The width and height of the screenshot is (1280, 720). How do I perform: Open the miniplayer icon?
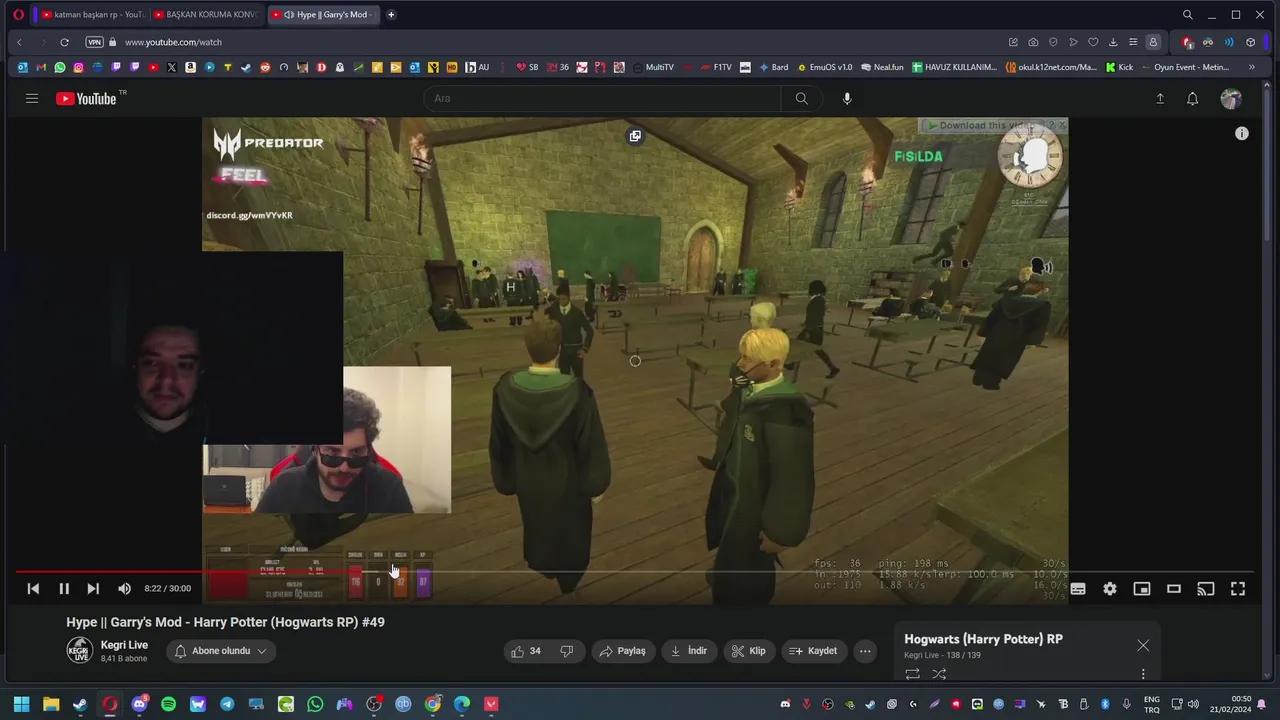(x=1142, y=588)
